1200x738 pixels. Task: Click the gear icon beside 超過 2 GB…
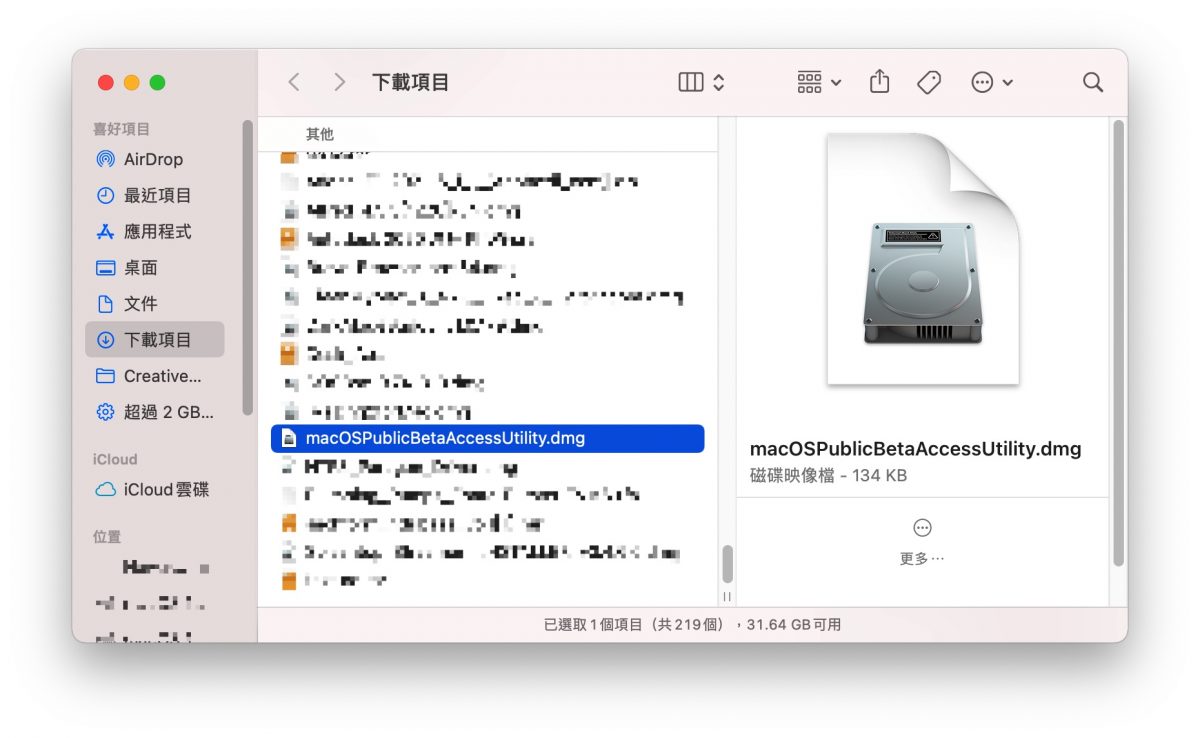105,412
